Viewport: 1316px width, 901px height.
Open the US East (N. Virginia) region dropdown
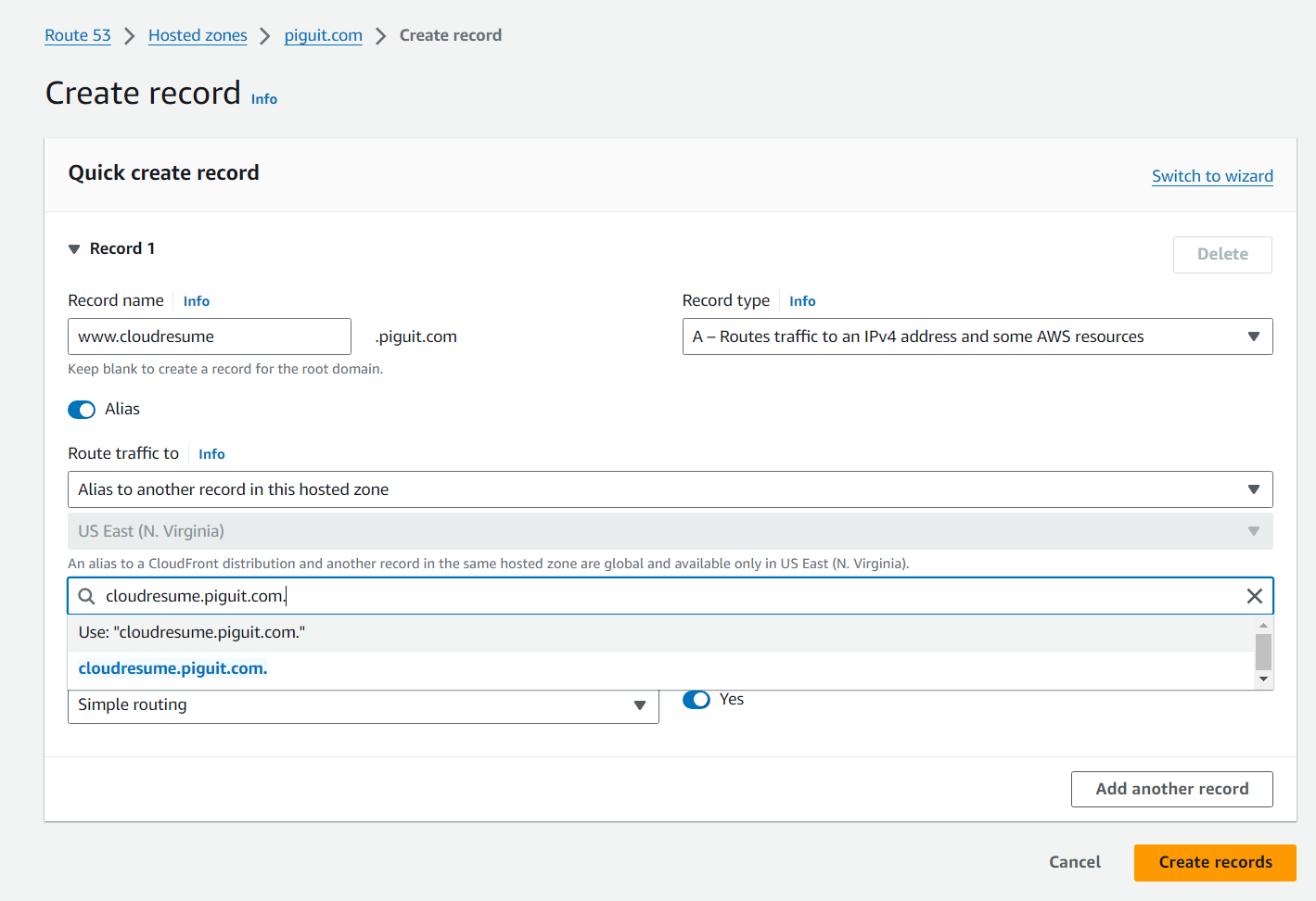[671, 531]
